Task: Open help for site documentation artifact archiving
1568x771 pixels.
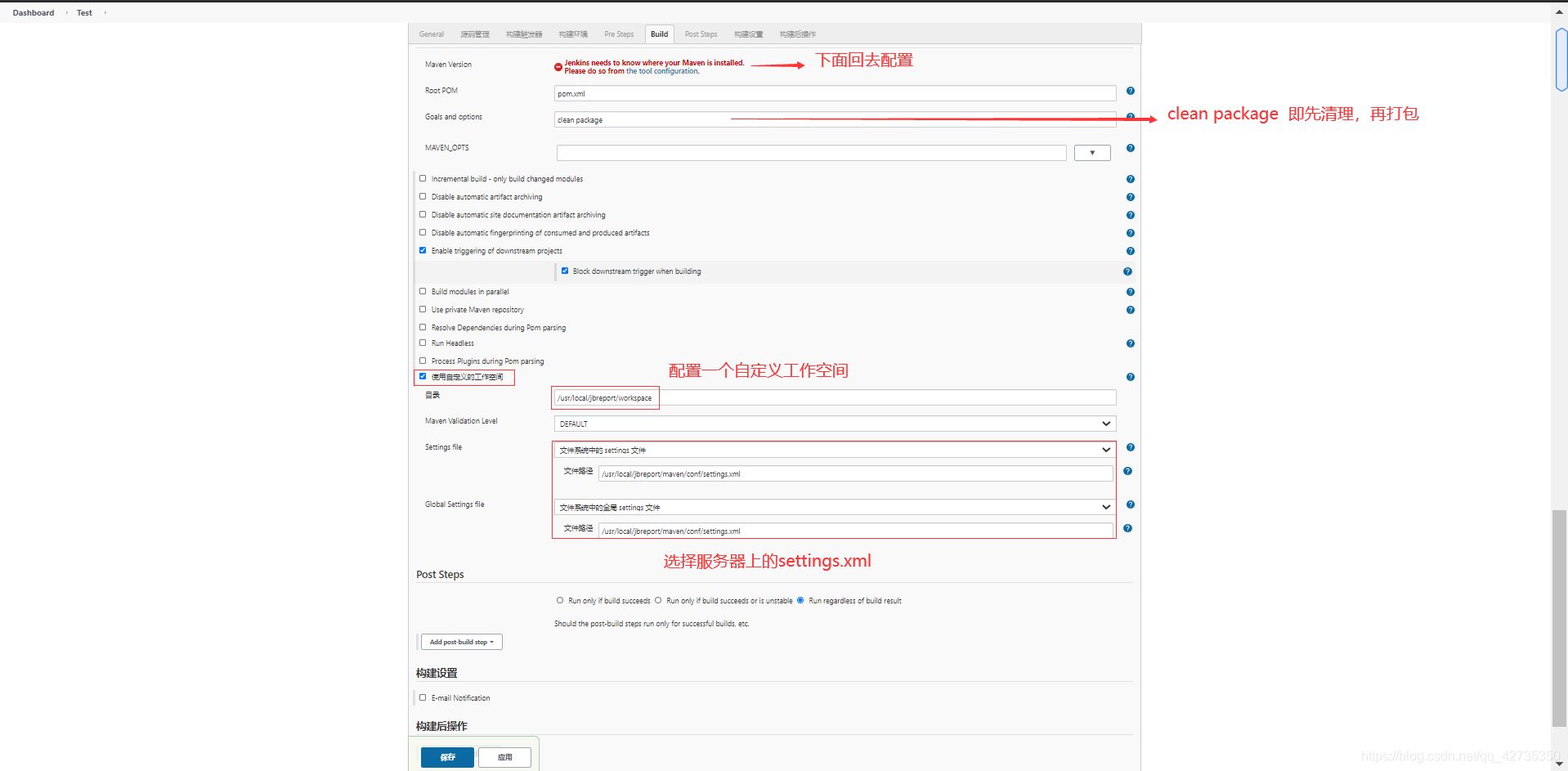Action: click(x=1130, y=215)
